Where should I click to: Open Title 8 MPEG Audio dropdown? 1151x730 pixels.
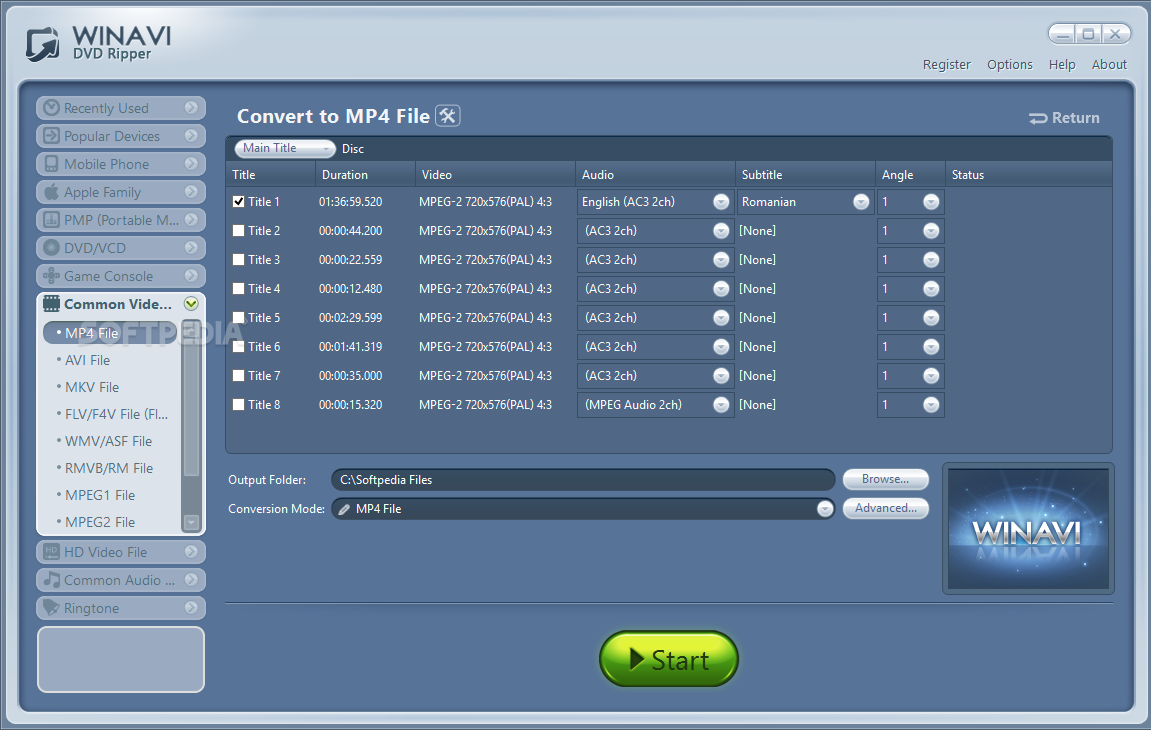[x=721, y=405]
